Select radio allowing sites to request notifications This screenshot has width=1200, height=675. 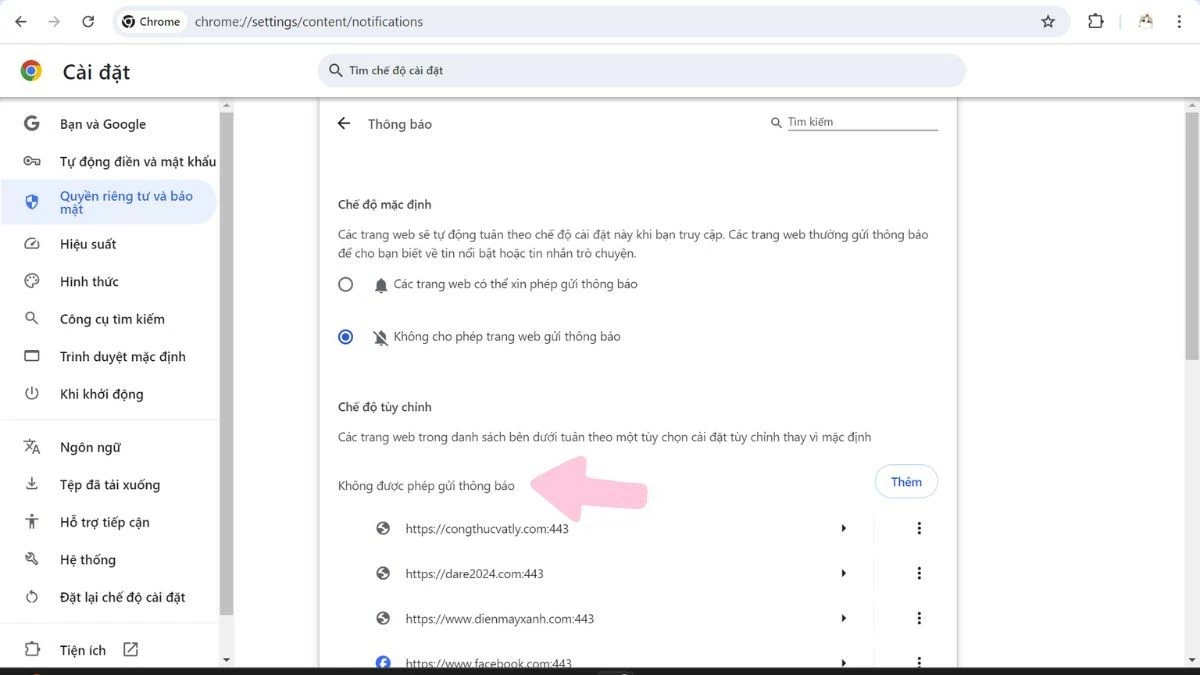pos(345,284)
